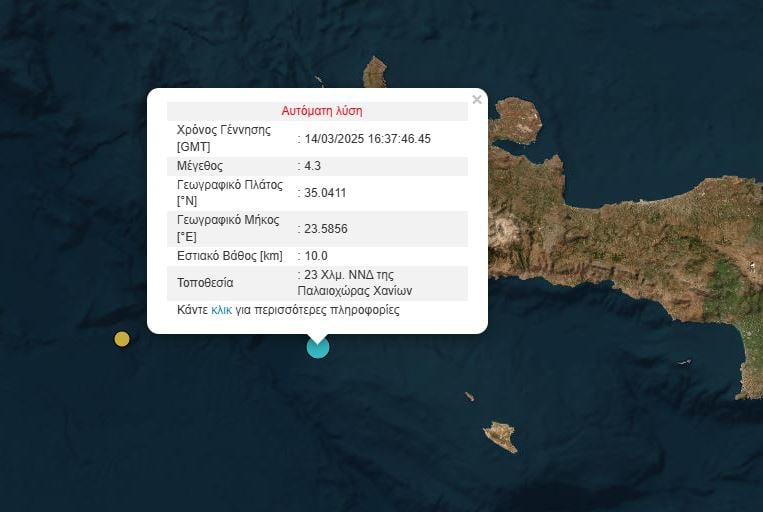This screenshot has height=512, width=763.
Task: Click the tiny islet north of the larger southern island
Action: (470, 396)
